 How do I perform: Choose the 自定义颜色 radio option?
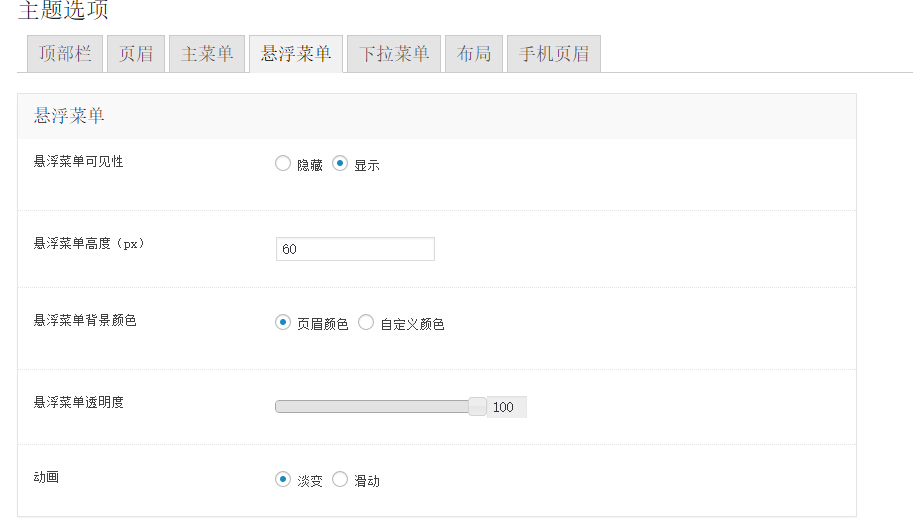point(366,323)
